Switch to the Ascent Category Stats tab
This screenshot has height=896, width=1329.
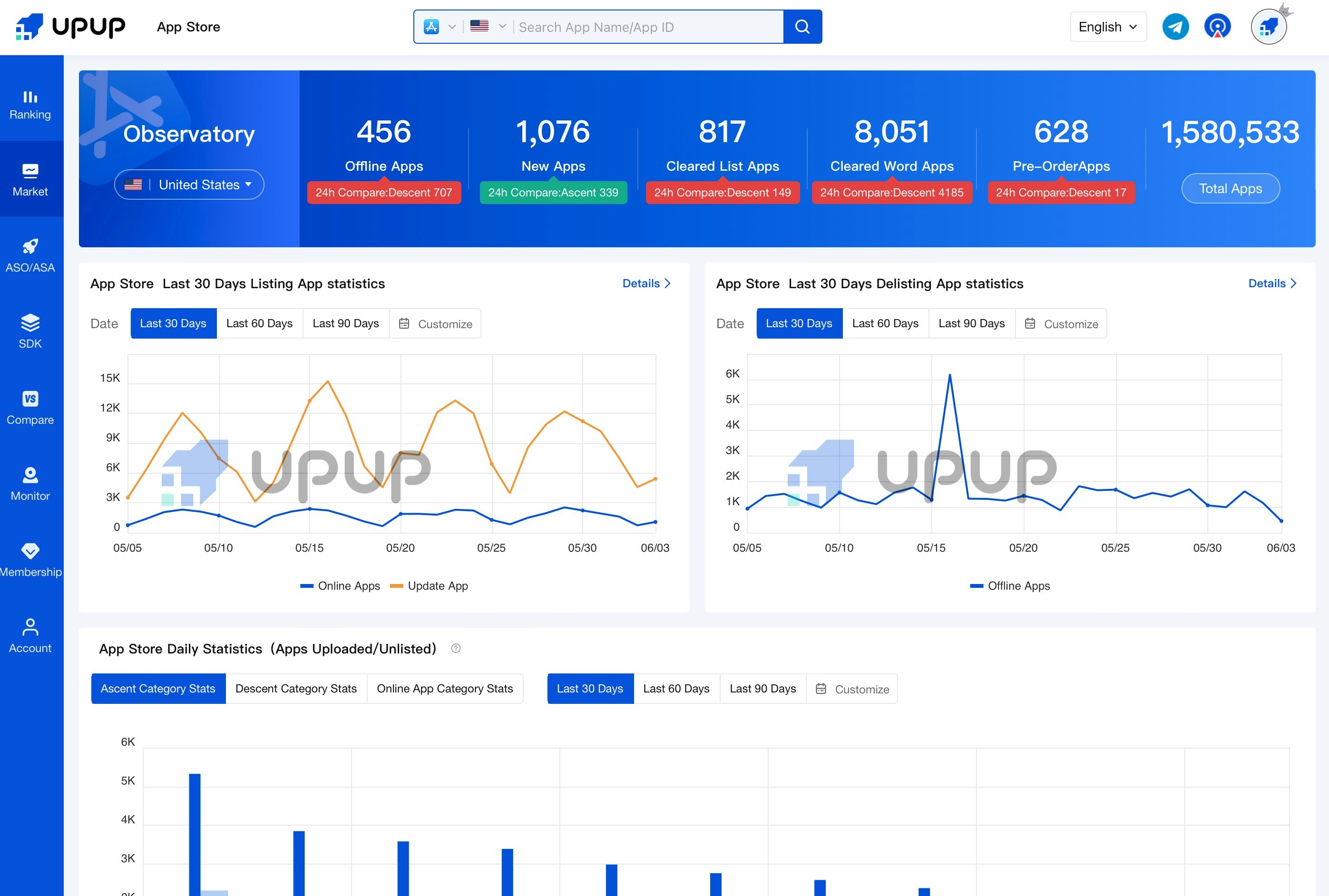pos(158,689)
